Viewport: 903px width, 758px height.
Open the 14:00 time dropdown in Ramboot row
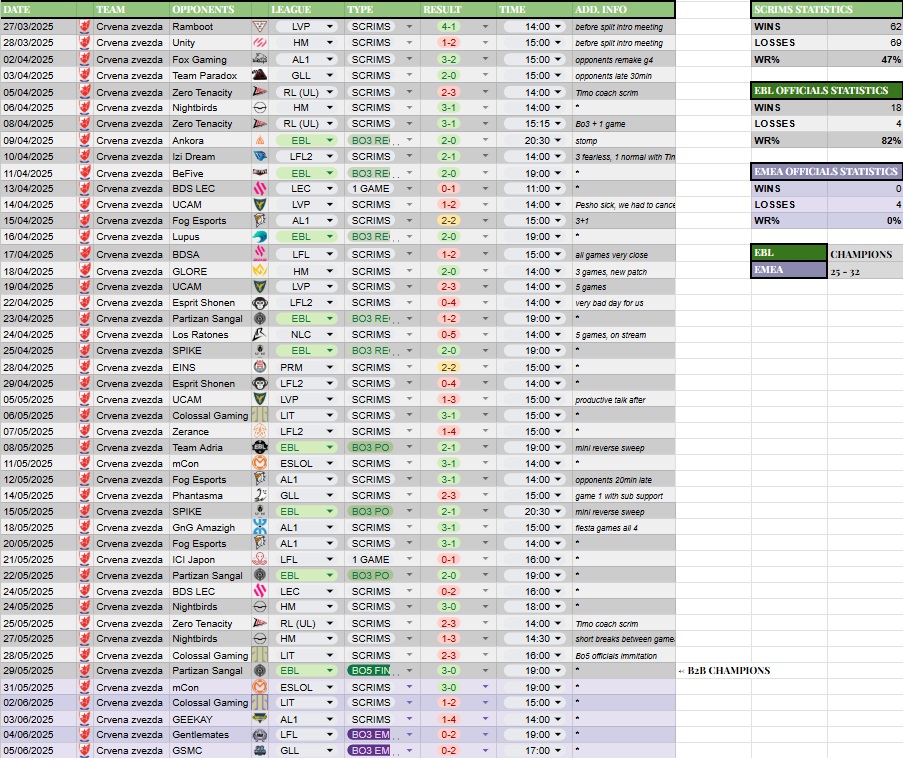[x=557, y=26]
